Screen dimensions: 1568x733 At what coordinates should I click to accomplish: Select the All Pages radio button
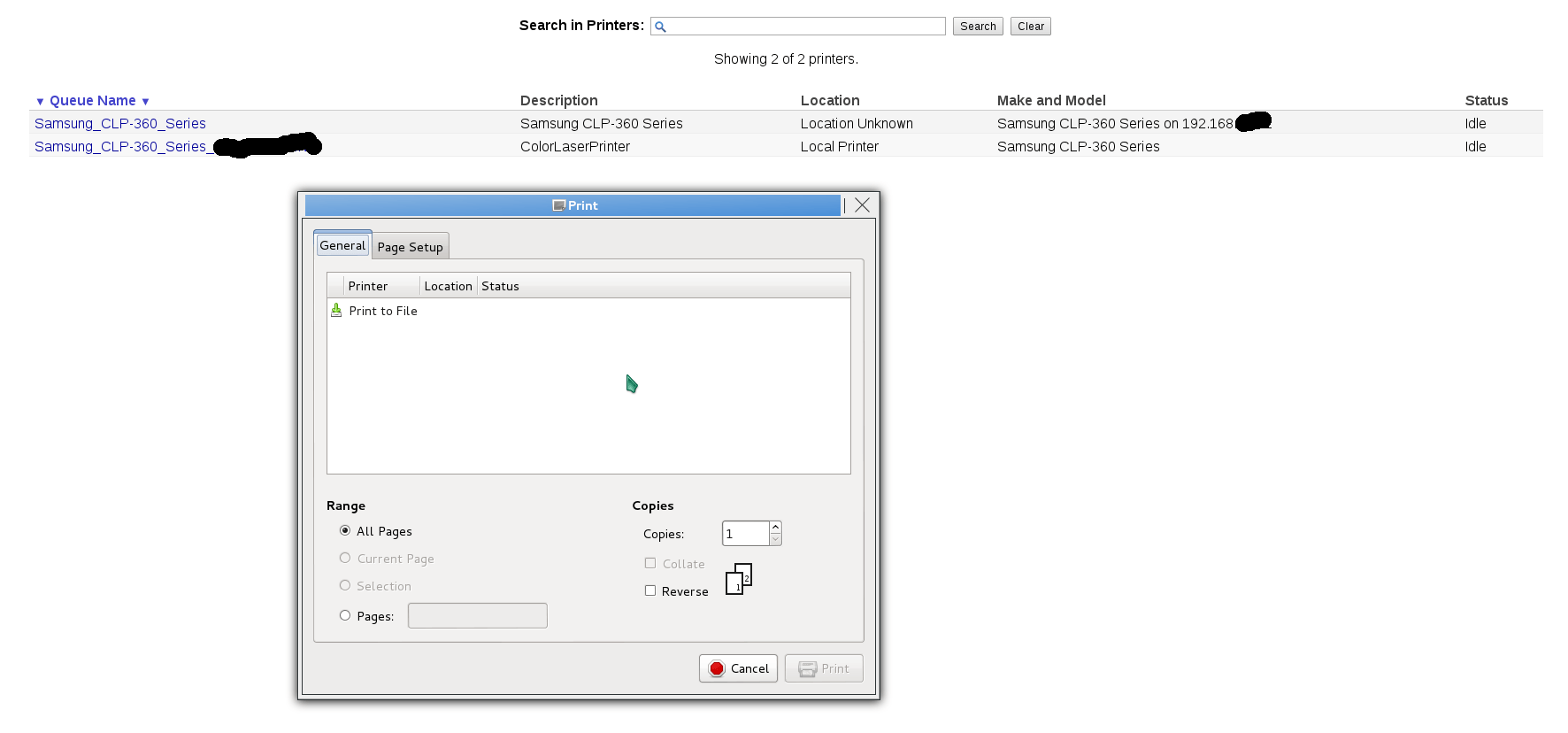click(x=345, y=530)
